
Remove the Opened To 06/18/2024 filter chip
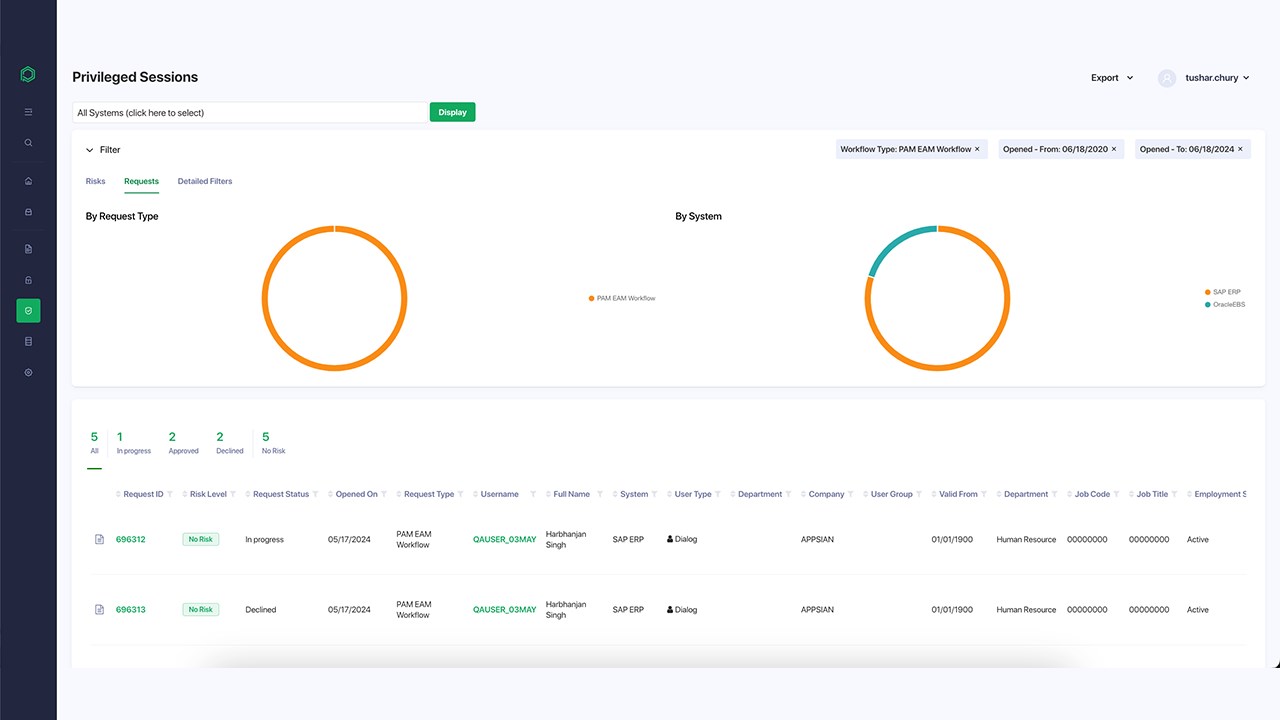1240,149
